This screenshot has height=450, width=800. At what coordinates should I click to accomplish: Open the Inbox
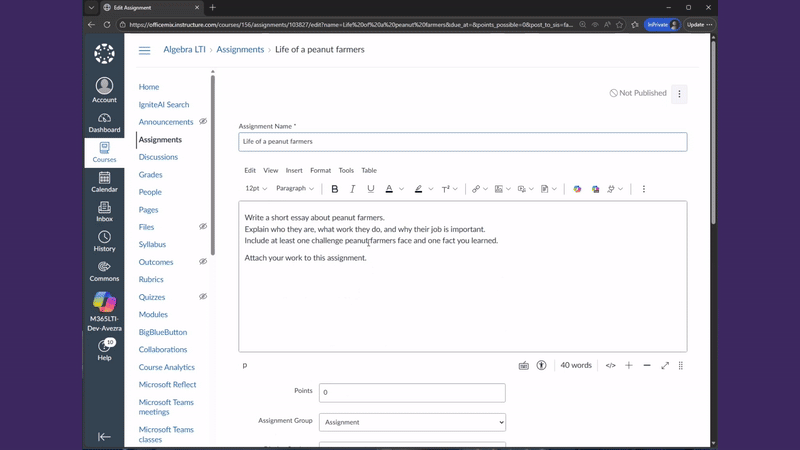(x=104, y=212)
